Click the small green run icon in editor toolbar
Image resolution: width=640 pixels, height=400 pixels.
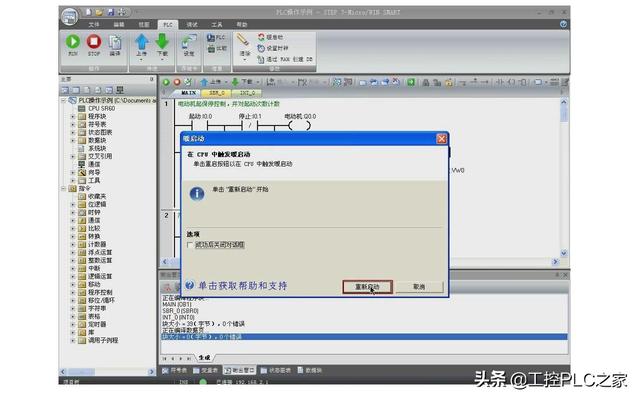tap(166, 82)
